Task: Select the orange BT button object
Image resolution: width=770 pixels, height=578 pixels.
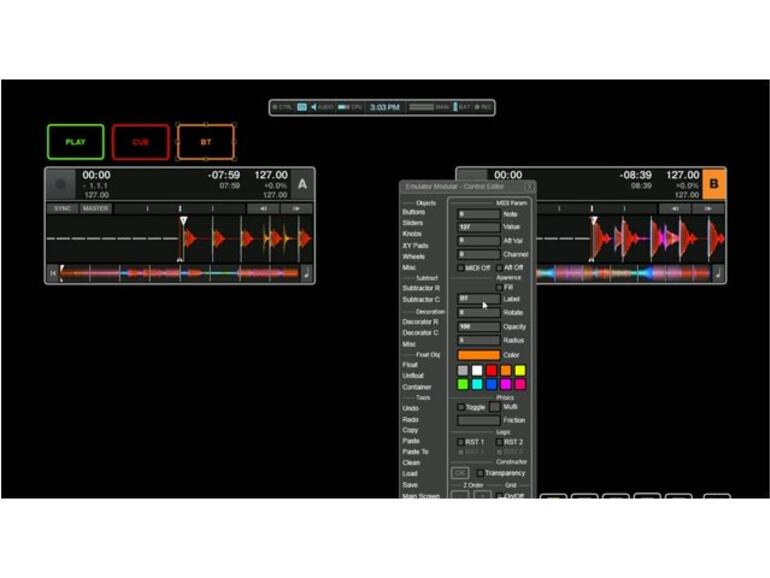Action: click(206, 142)
